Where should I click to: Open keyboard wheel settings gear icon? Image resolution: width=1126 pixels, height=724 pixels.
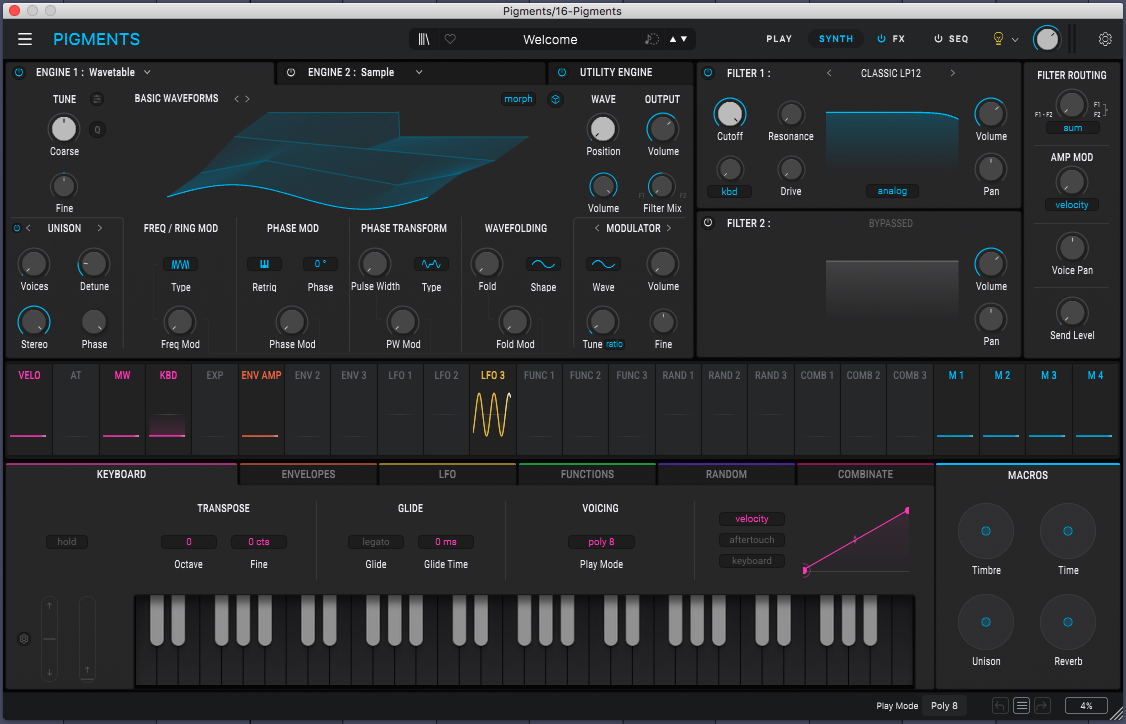(x=24, y=639)
